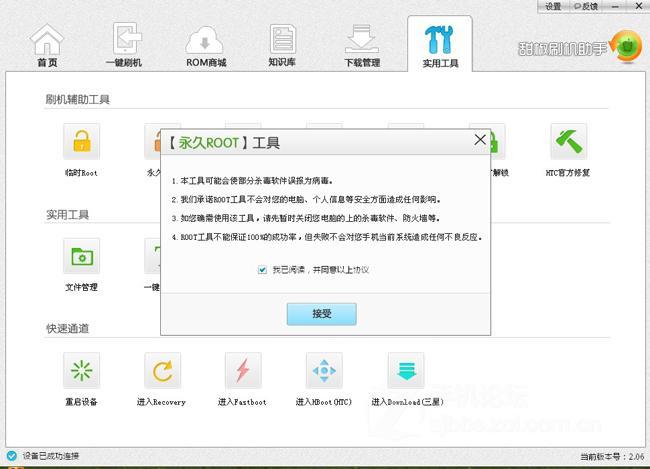Viewport: 650px width, 469px height.
Task: Switch to 下载管理 download manager tab
Action: [360, 46]
